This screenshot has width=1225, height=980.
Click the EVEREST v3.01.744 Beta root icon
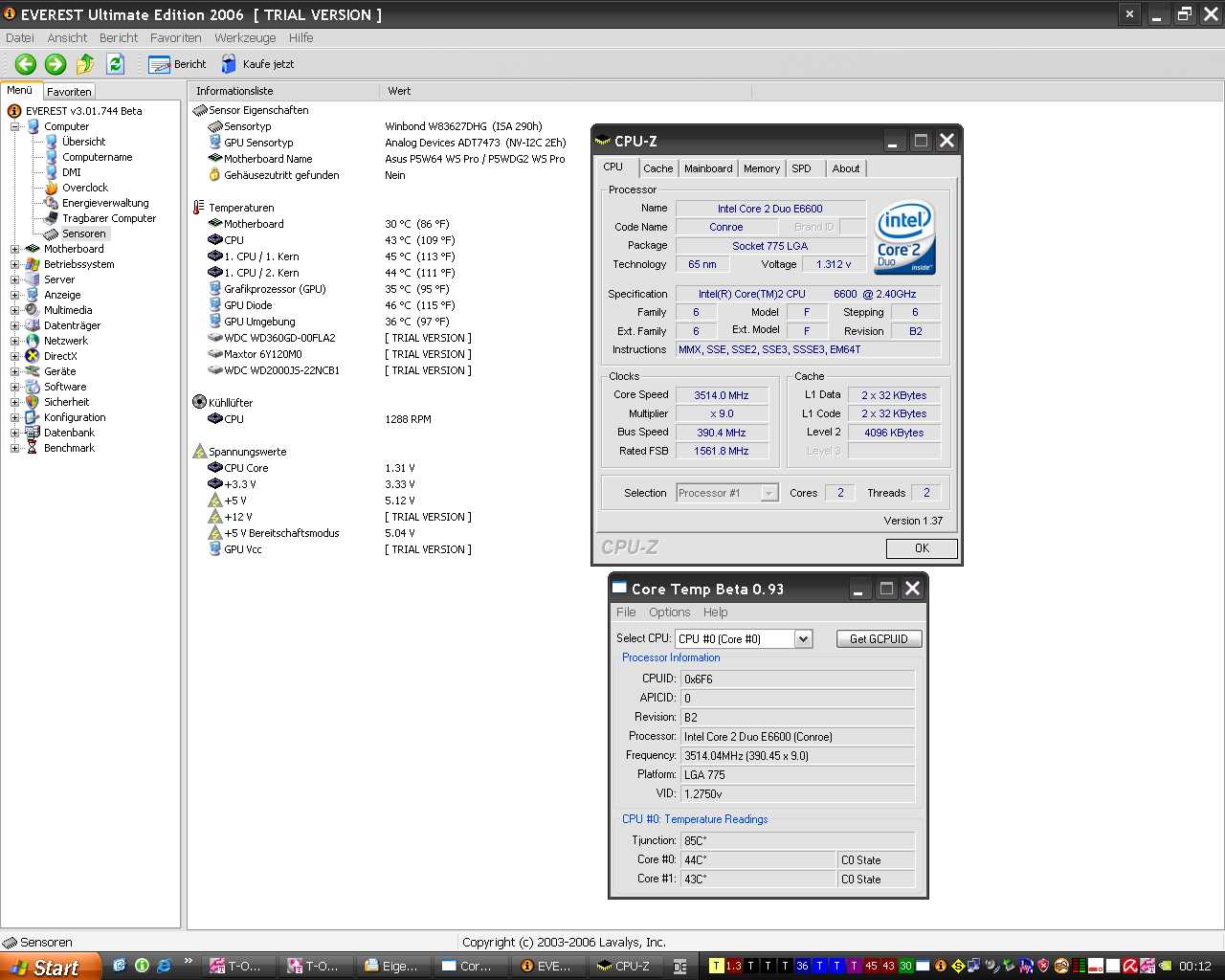tap(14, 111)
